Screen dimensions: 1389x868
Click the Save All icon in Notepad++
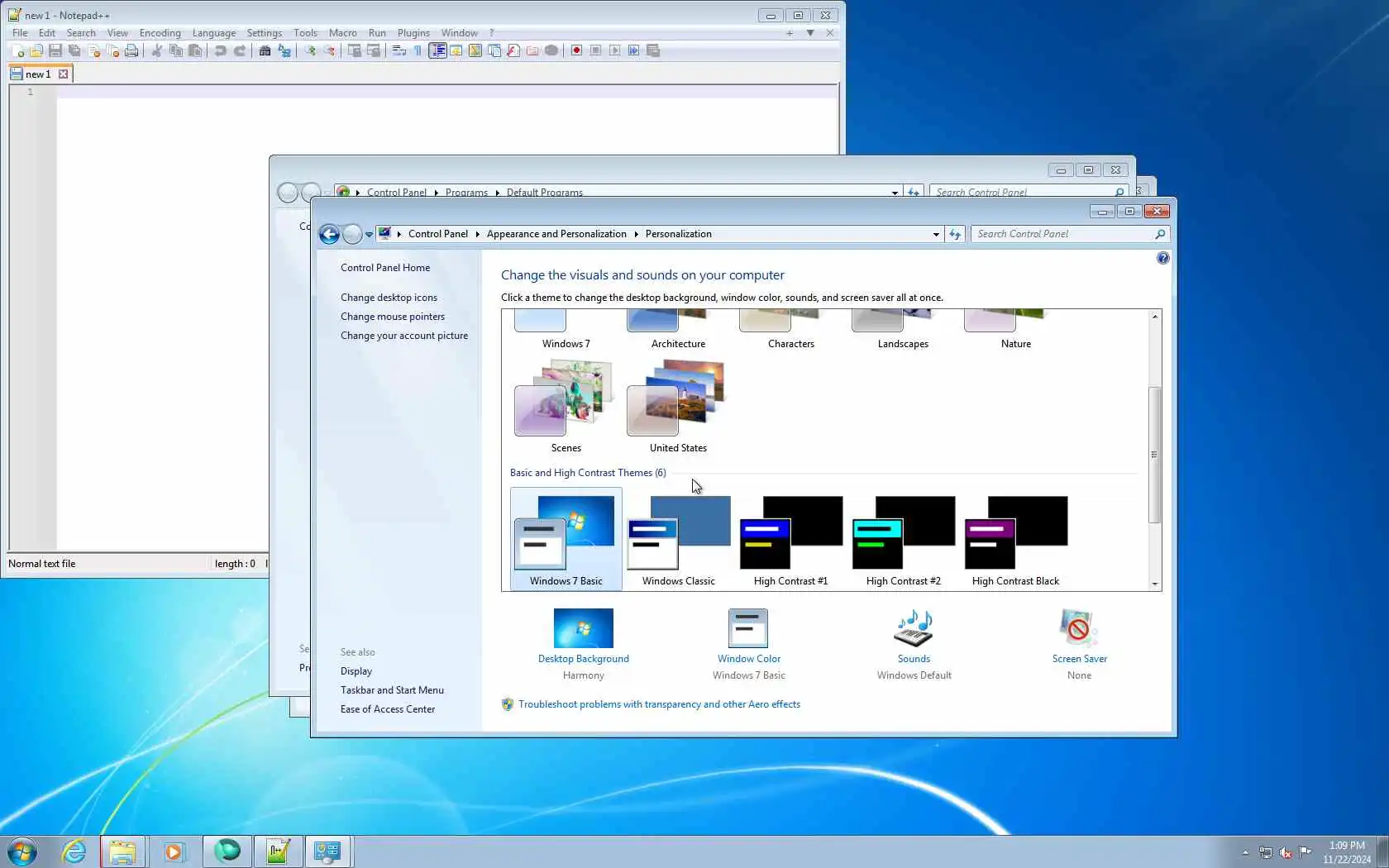point(74,50)
